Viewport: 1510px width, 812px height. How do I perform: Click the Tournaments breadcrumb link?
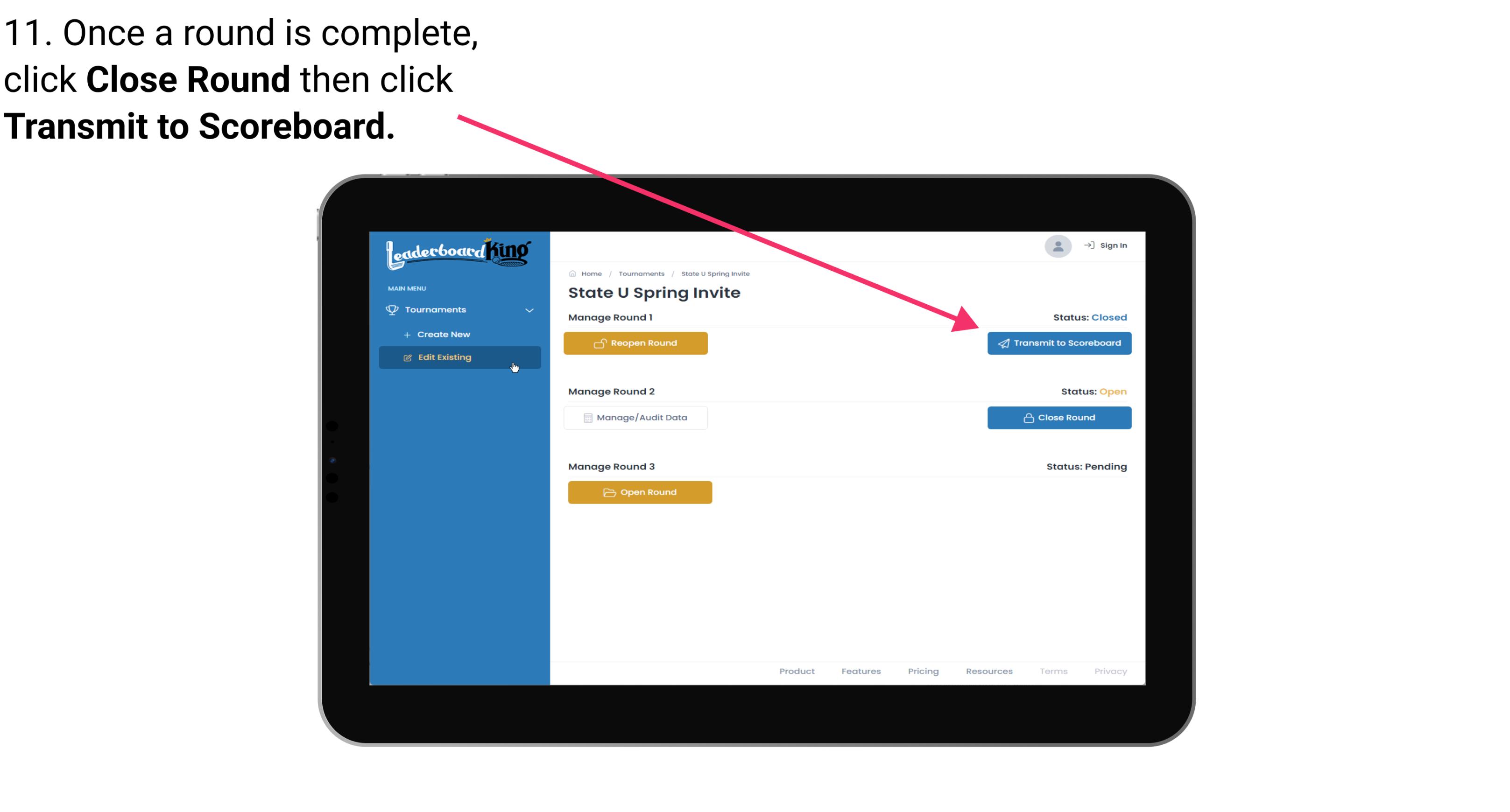[641, 274]
